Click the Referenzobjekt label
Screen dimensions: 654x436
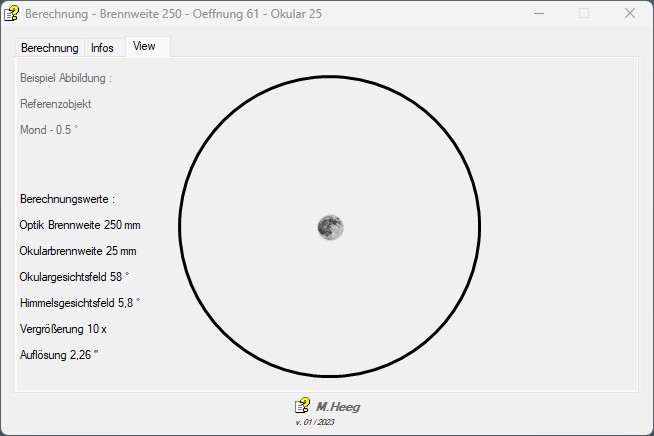tap(55, 104)
